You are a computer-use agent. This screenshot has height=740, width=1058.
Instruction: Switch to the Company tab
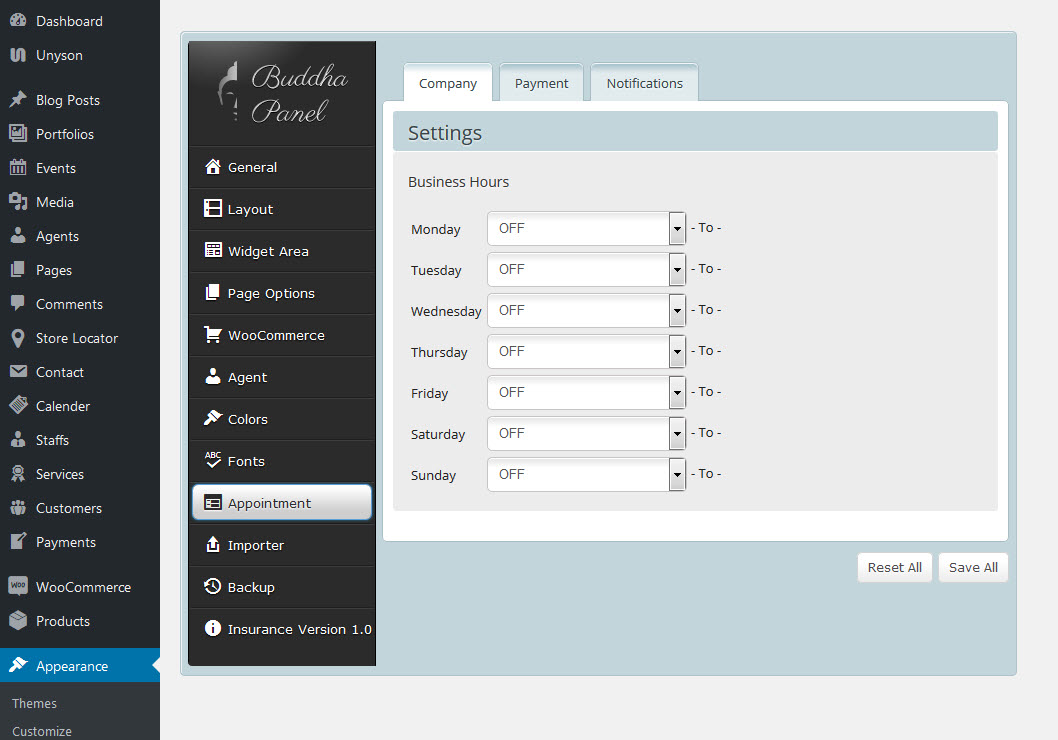coord(448,83)
